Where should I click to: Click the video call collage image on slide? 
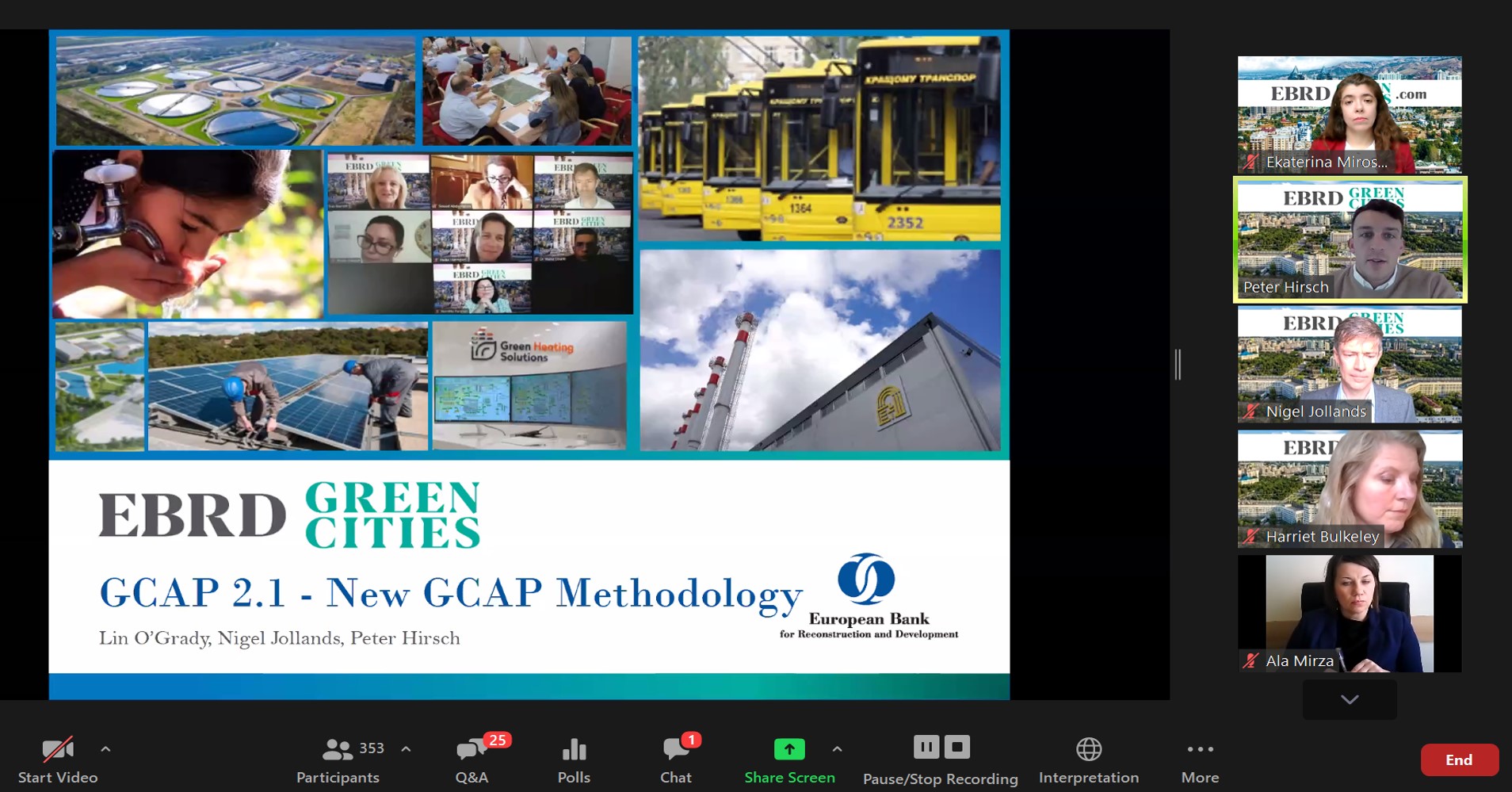(480, 234)
